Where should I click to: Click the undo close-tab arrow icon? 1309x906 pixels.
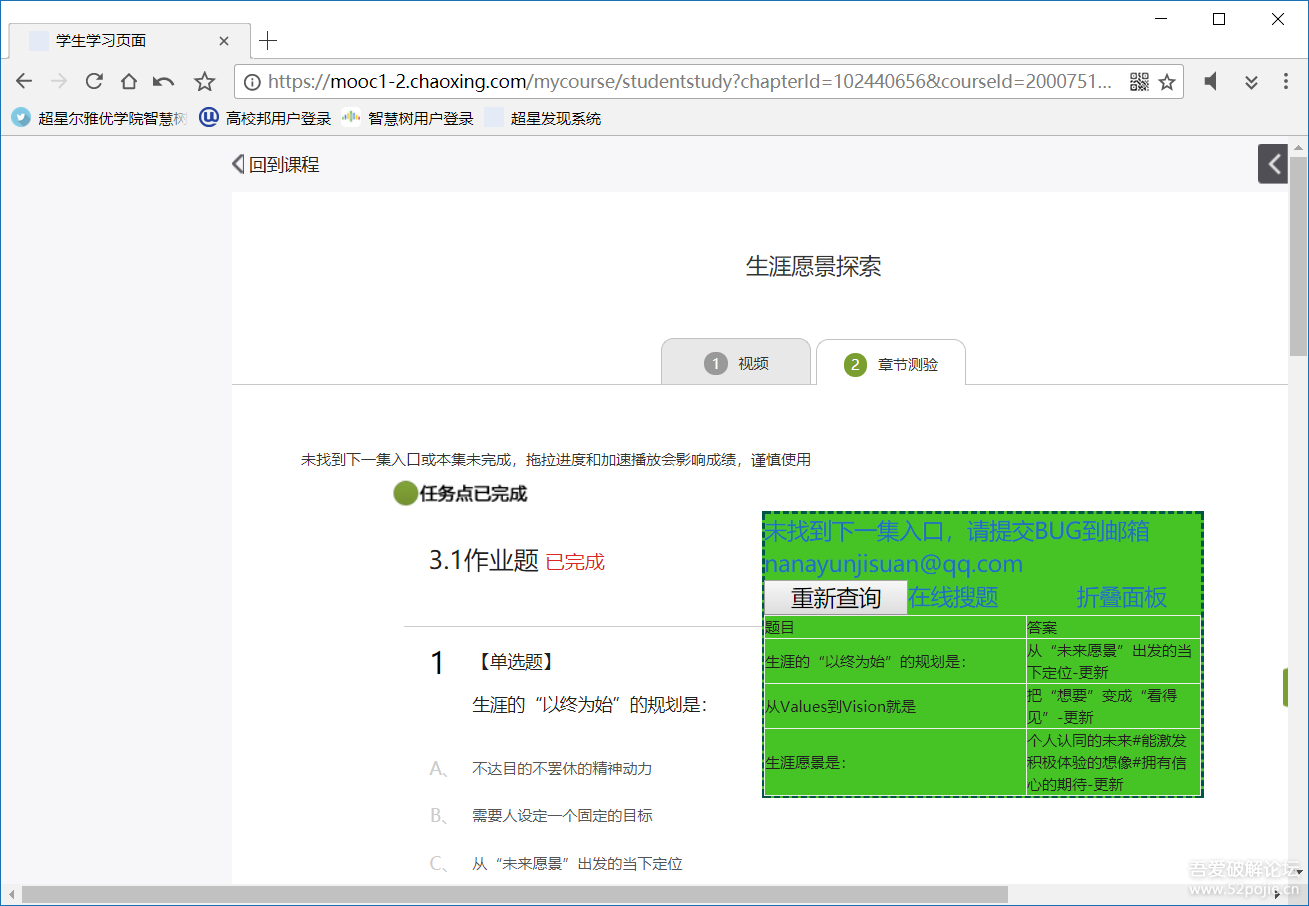164,82
